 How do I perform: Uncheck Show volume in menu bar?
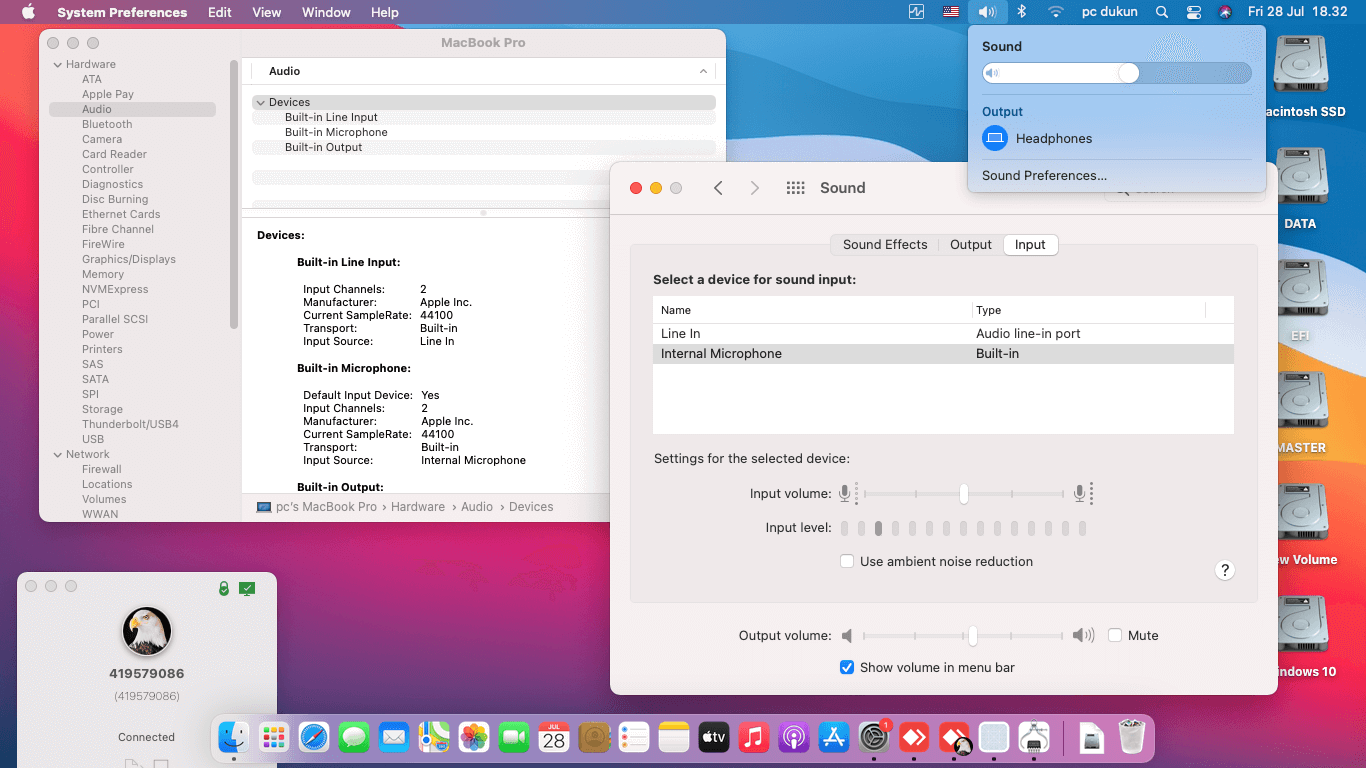coord(847,668)
